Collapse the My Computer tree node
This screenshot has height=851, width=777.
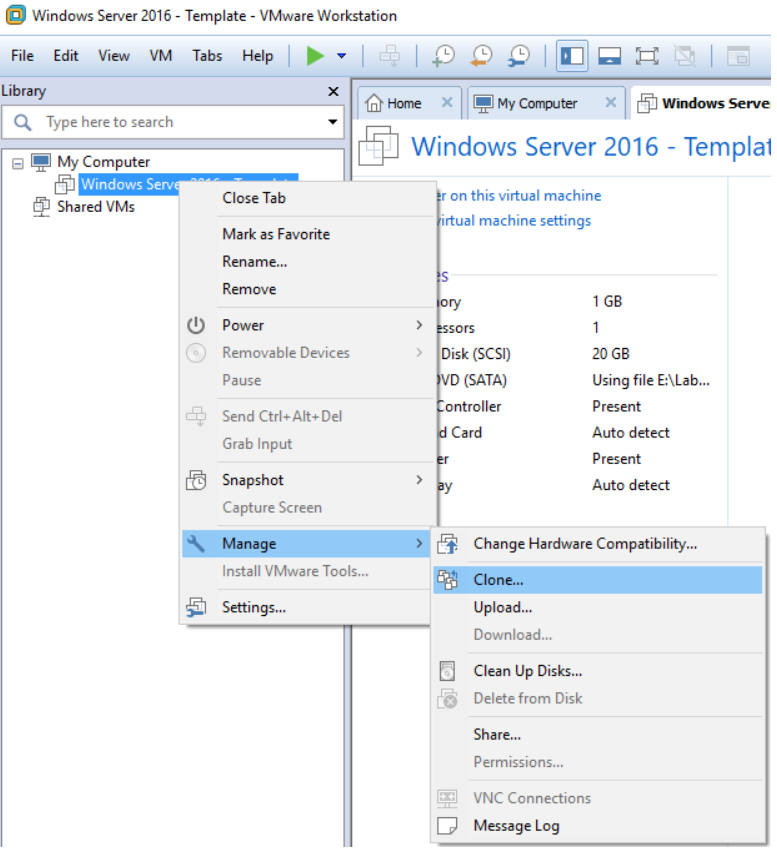click(18, 163)
